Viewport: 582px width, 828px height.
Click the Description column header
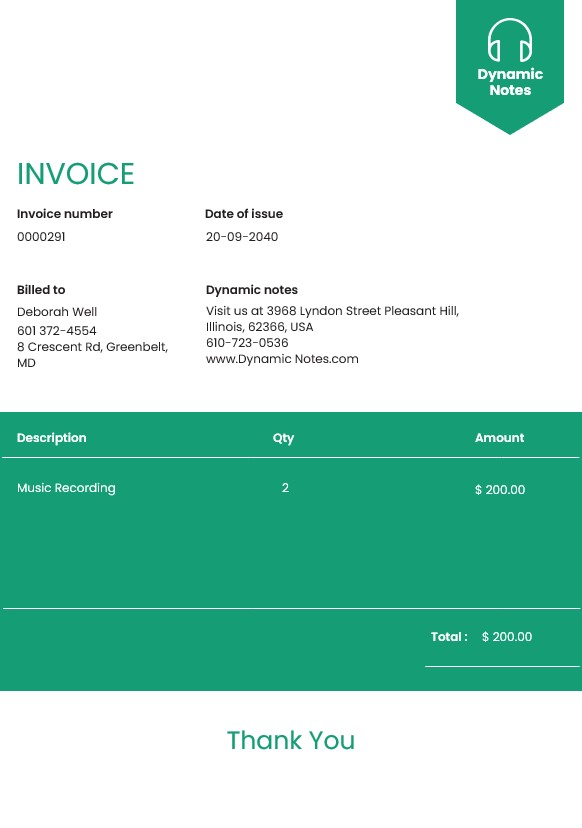(x=52, y=438)
